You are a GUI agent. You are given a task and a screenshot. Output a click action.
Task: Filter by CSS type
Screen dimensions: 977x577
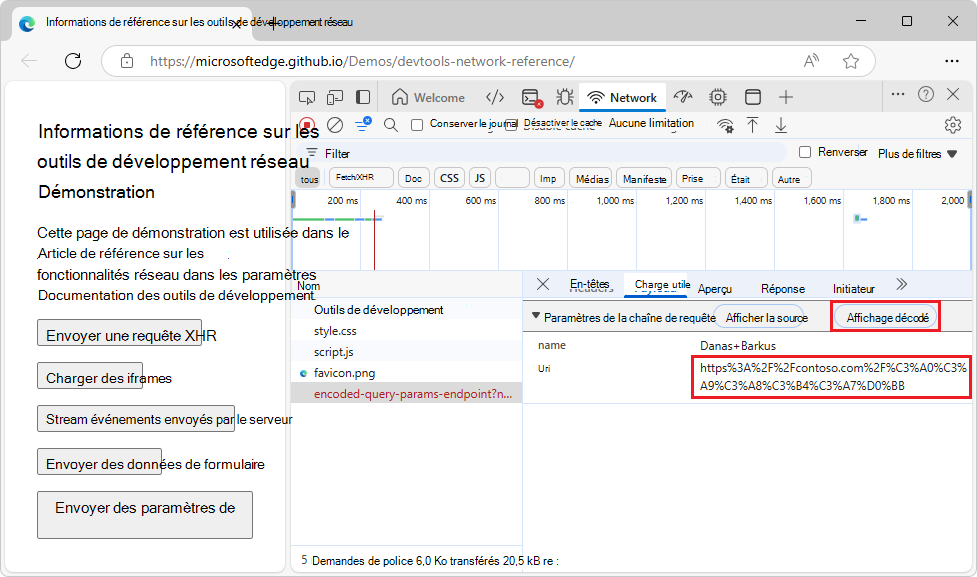449,178
